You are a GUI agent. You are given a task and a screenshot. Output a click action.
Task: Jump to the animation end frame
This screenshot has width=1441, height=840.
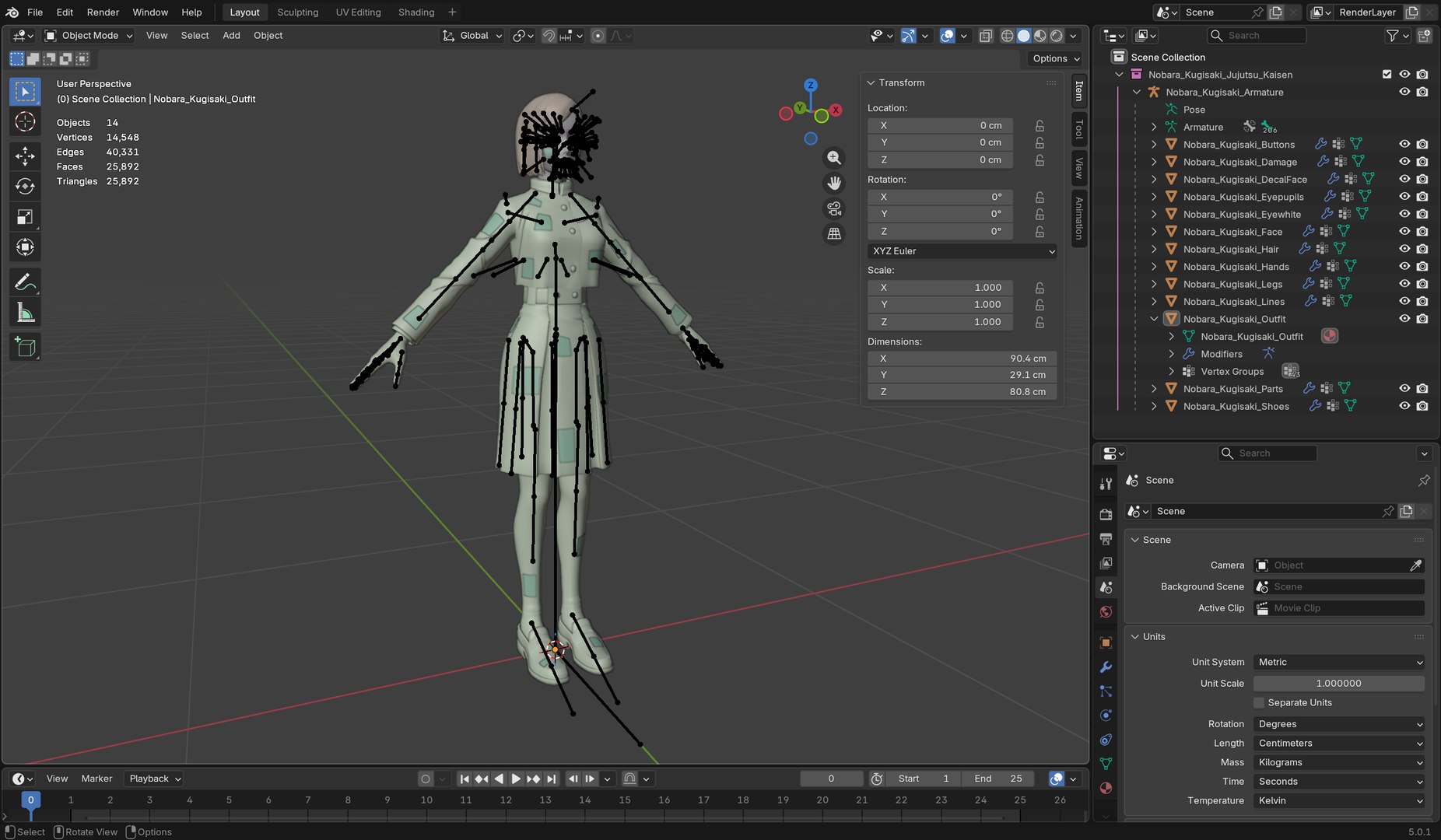pos(551,779)
